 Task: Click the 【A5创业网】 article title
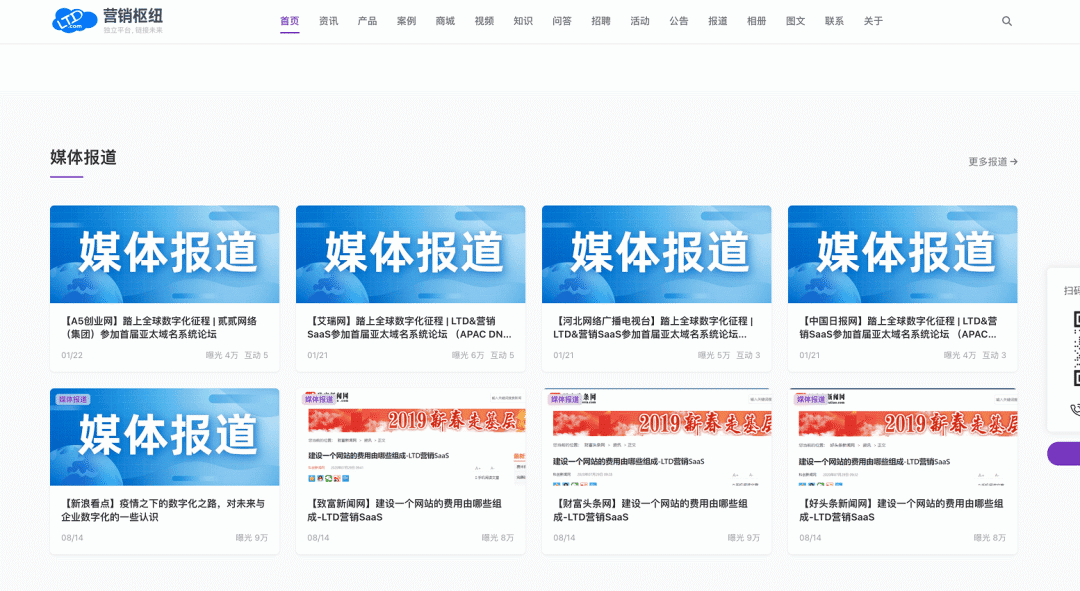pos(159,327)
